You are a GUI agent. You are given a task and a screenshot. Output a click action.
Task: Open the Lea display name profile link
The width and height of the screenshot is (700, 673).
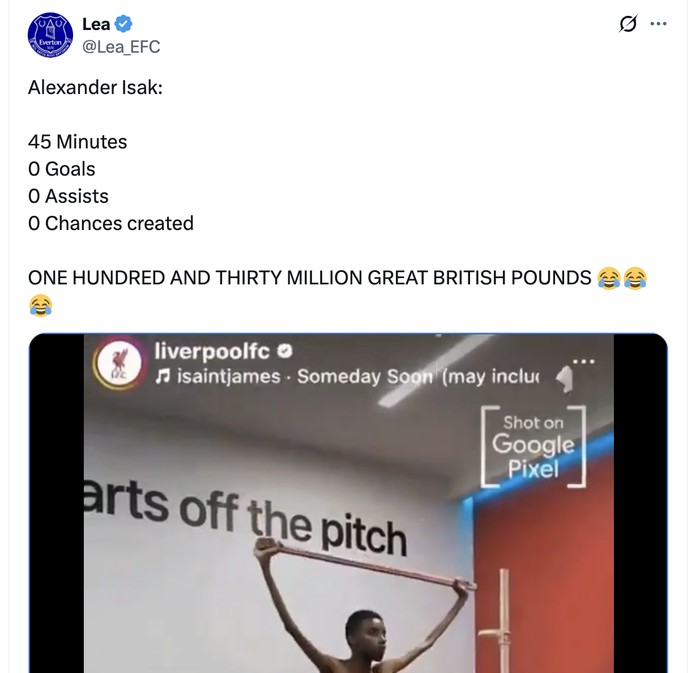96,24
